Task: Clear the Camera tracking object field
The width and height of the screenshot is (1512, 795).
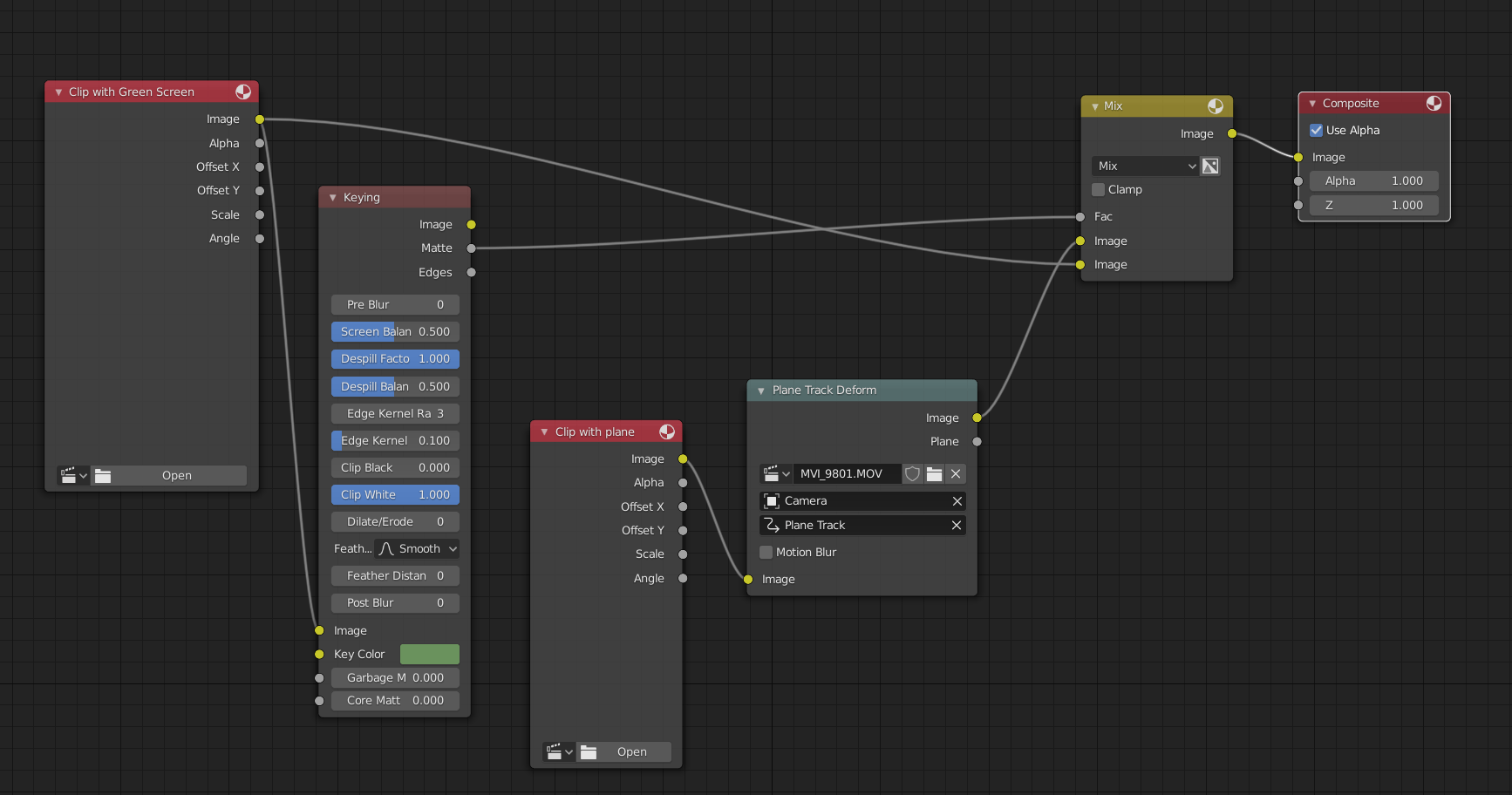Action: coord(957,501)
